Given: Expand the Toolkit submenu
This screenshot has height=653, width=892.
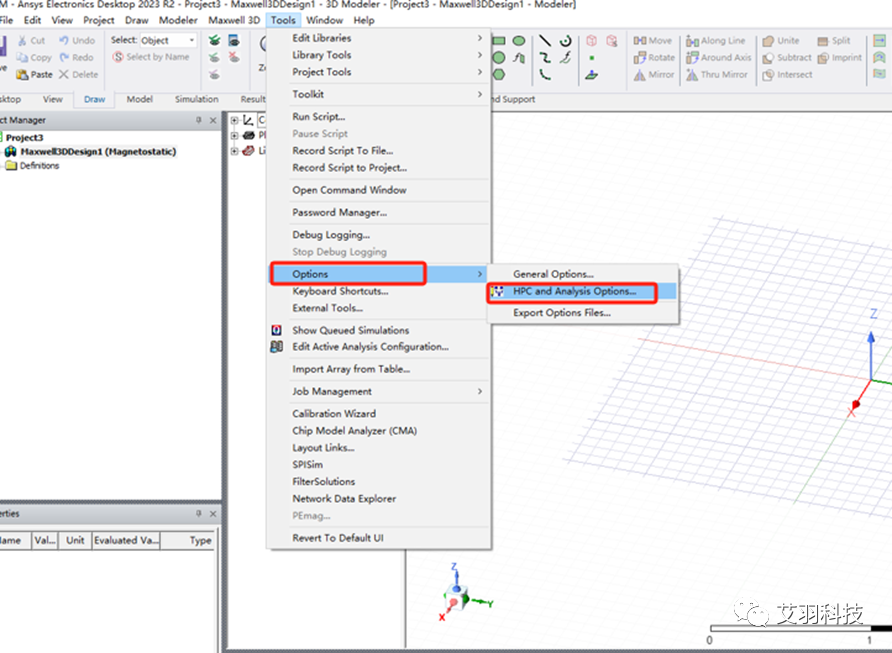Looking at the screenshot, I should pos(480,94).
